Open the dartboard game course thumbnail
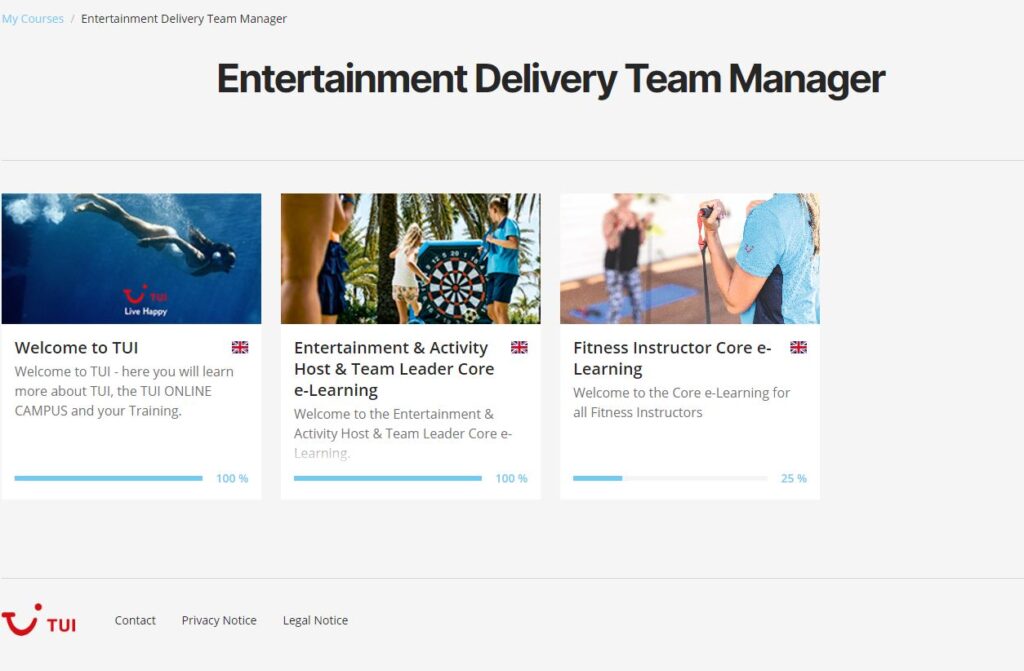 (x=411, y=258)
